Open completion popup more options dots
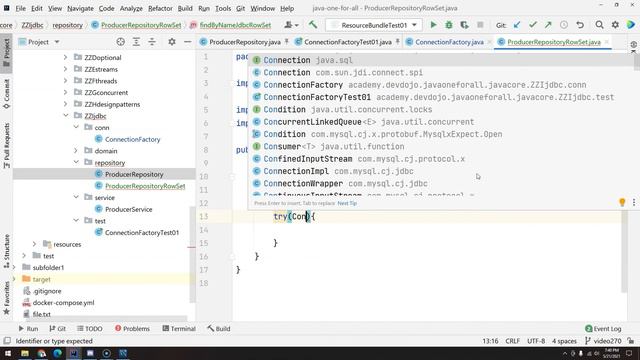The image size is (640, 360). (x=634, y=202)
